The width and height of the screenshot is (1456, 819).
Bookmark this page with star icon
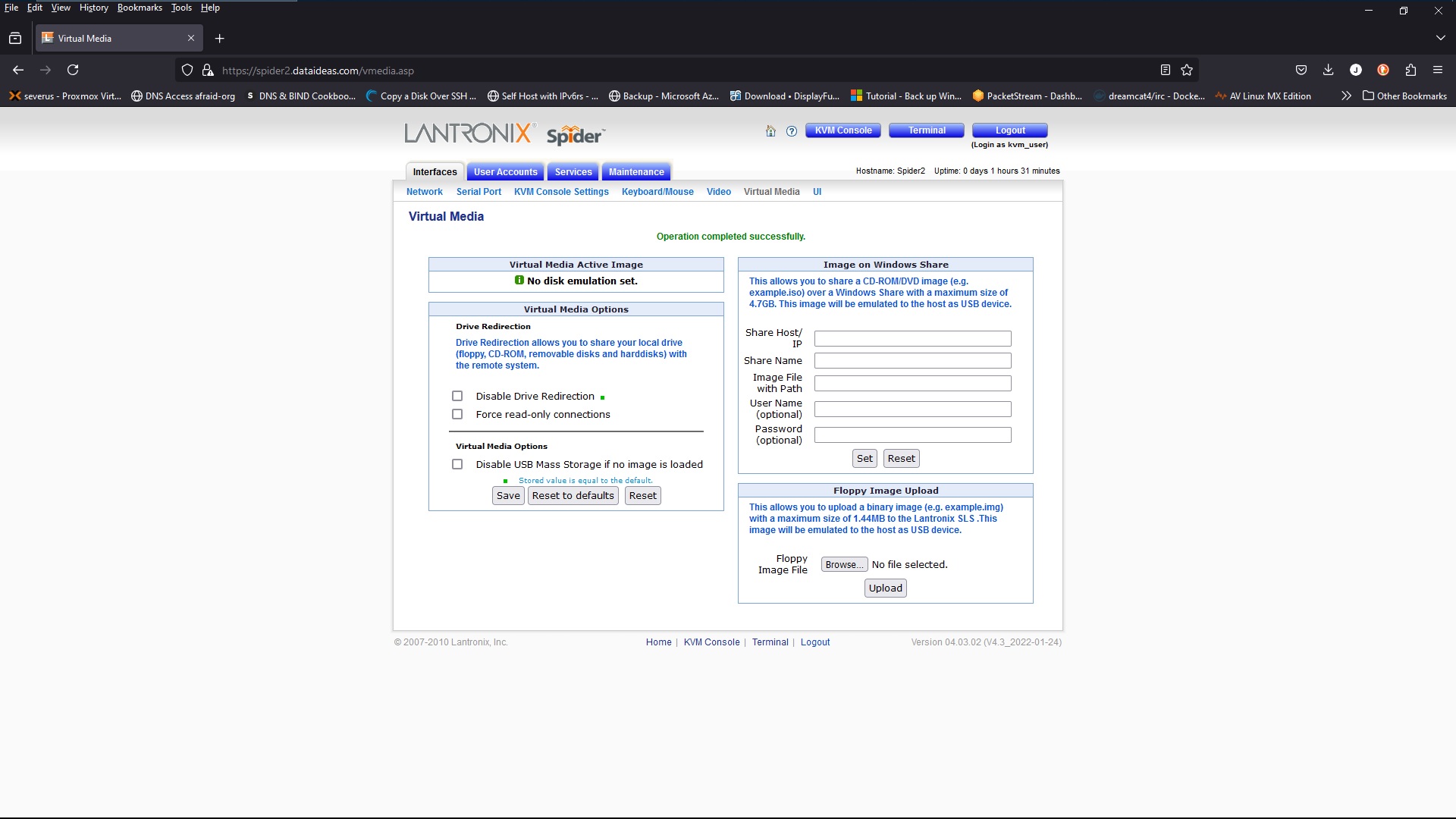pyautogui.click(x=1187, y=70)
